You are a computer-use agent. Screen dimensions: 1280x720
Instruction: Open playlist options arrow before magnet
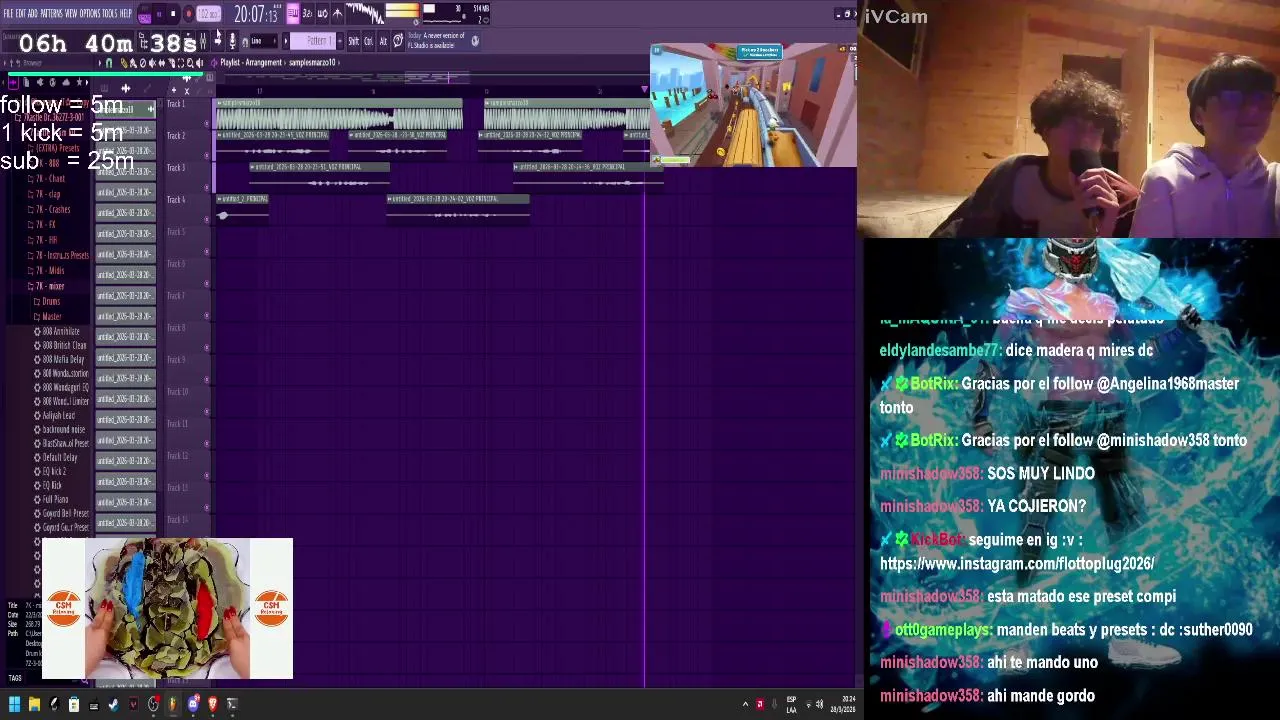coord(100,62)
